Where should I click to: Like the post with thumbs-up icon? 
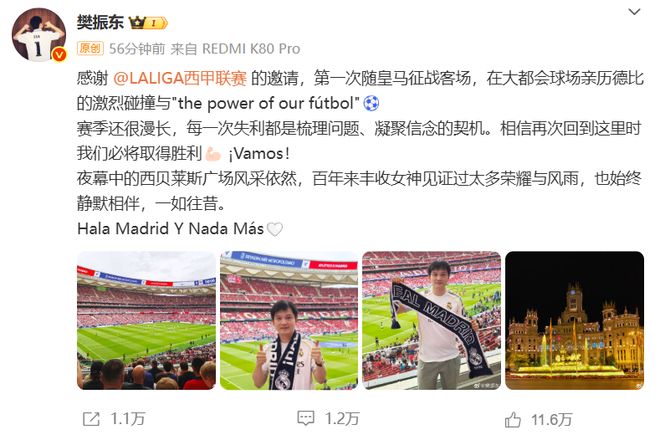pos(513,419)
